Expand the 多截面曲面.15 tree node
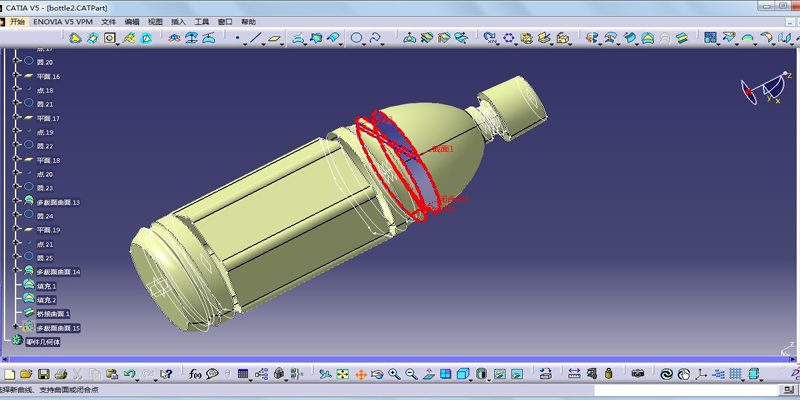This screenshot has height=400, width=800. [15, 327]
